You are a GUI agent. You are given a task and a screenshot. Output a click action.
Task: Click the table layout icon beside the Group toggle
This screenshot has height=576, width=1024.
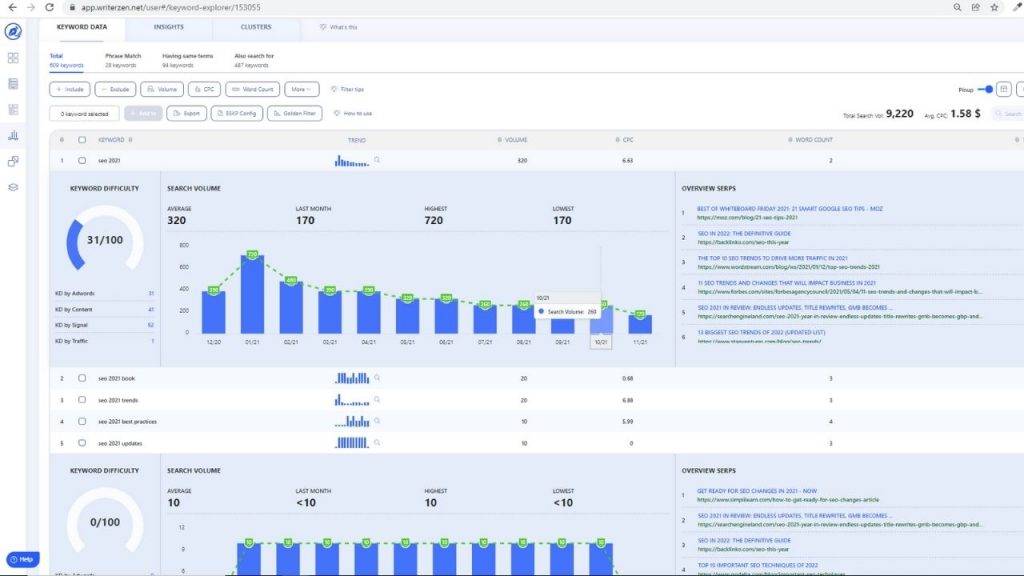point(1004,89)
